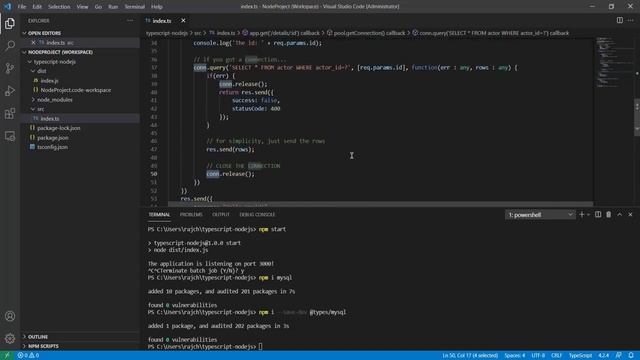Open the powershell terminal selector dropdown

click(x=540, y=214)
